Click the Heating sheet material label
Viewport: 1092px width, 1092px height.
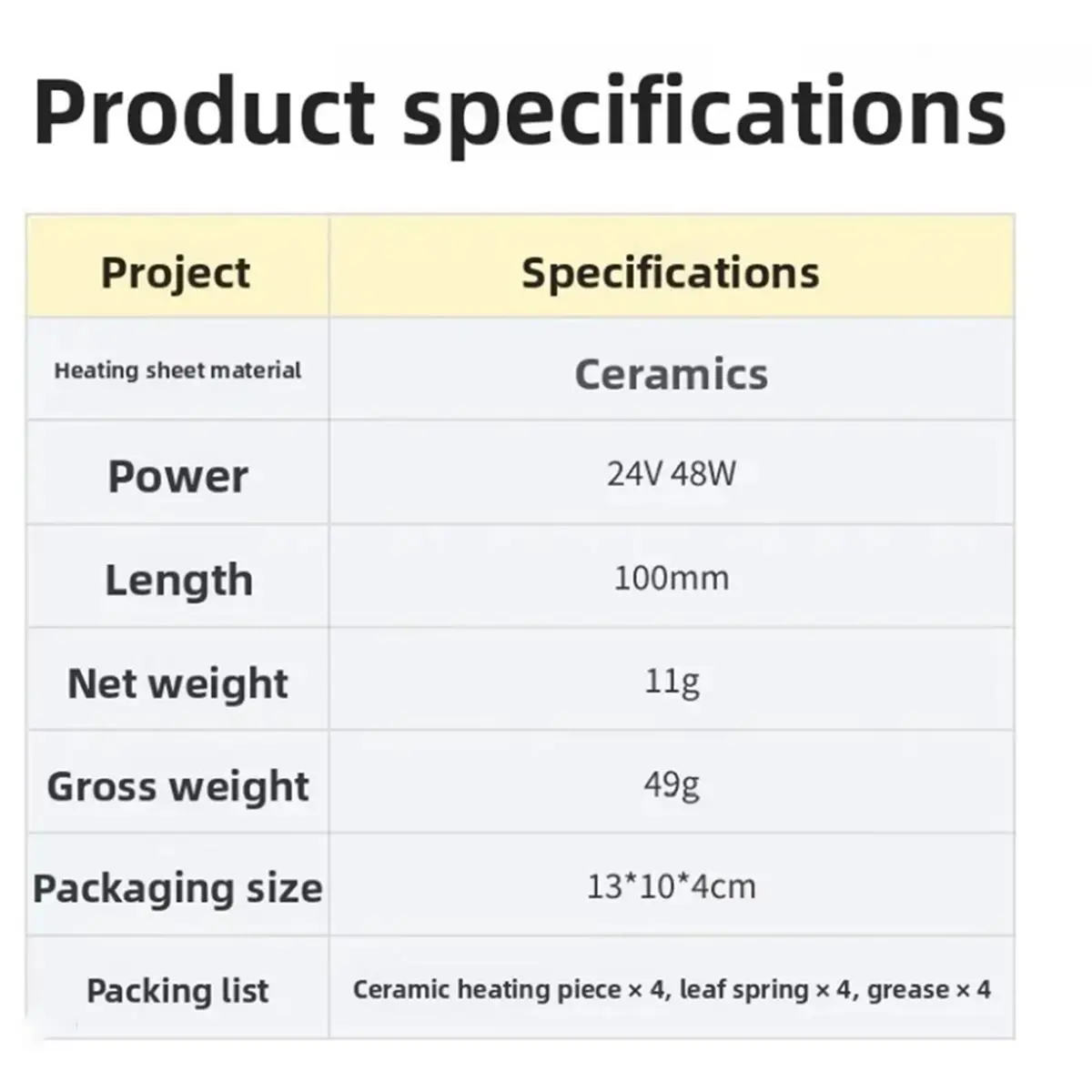point(177,370)
